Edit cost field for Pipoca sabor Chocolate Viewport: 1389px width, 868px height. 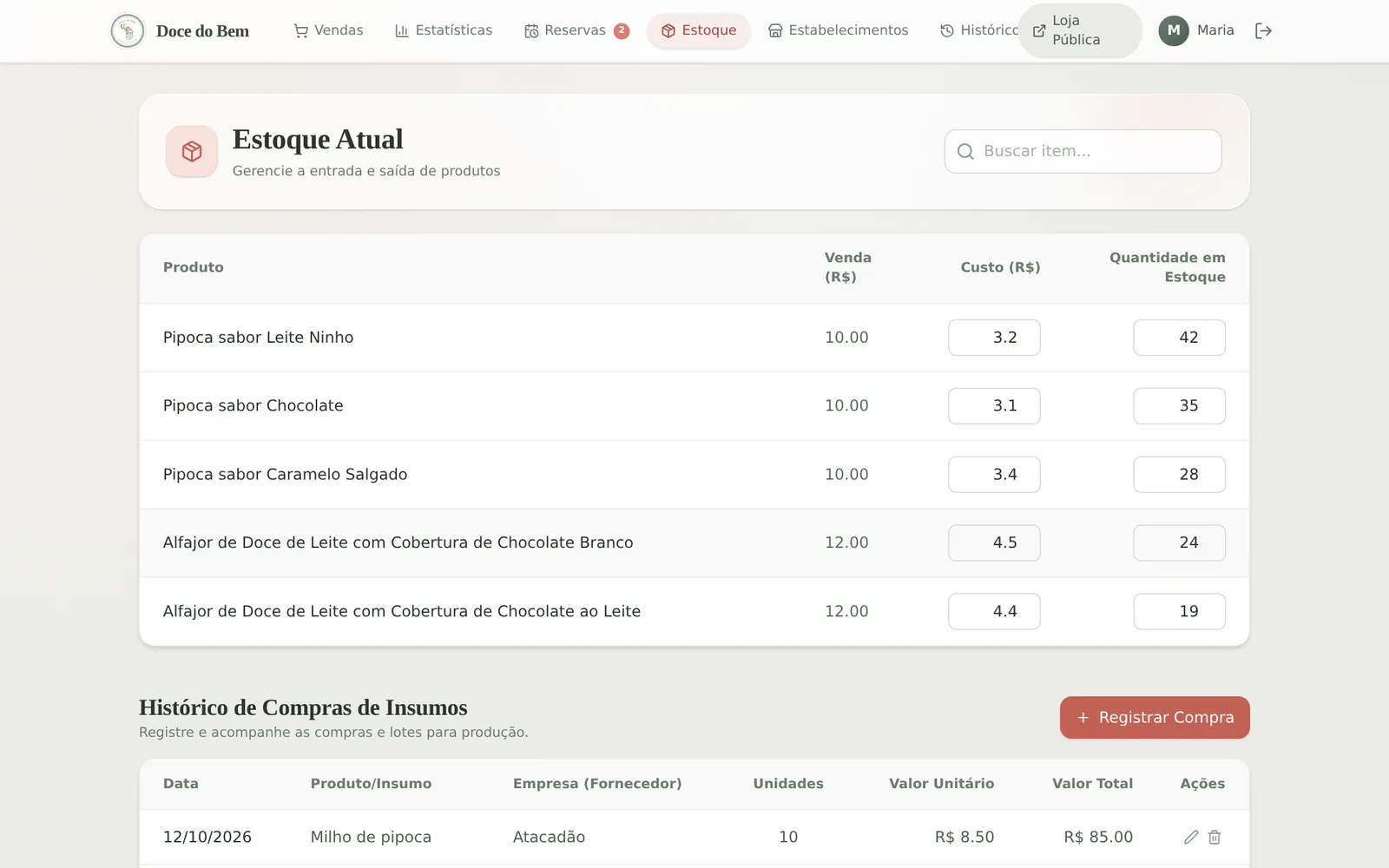pyautogui.click(x=994, y=406)
